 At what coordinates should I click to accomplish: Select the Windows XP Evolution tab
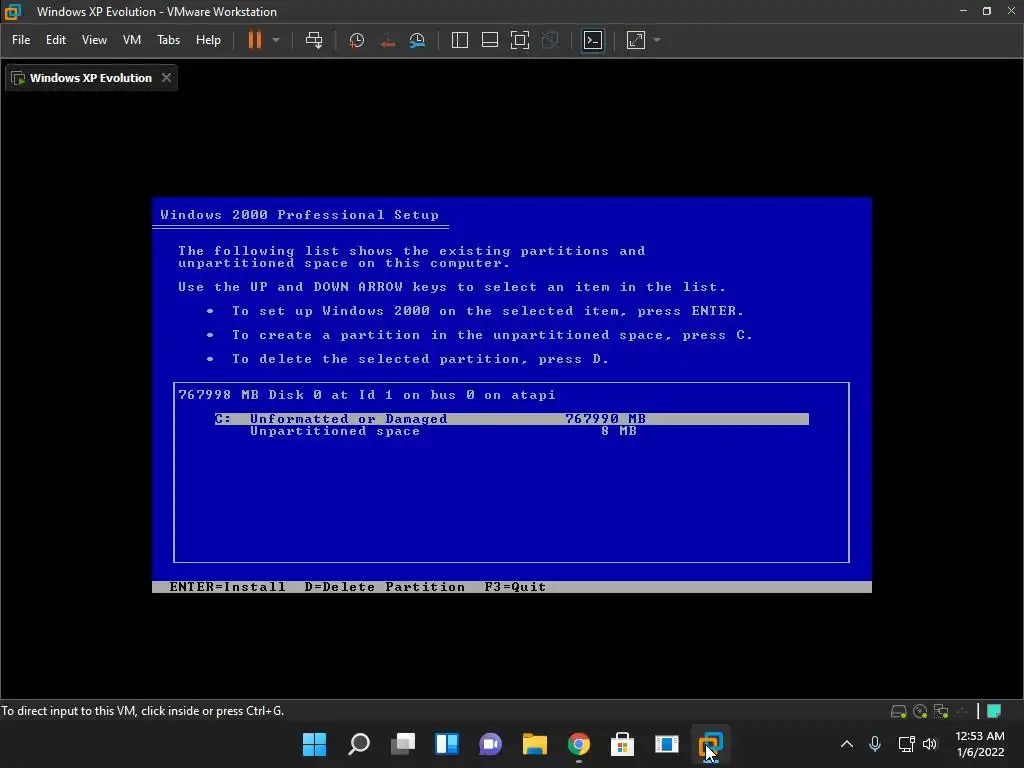click(91, 78)
